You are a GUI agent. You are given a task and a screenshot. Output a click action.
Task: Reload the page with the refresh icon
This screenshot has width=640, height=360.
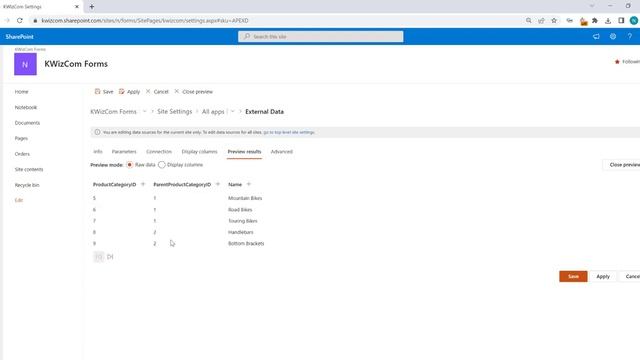(x=20, y=20)
